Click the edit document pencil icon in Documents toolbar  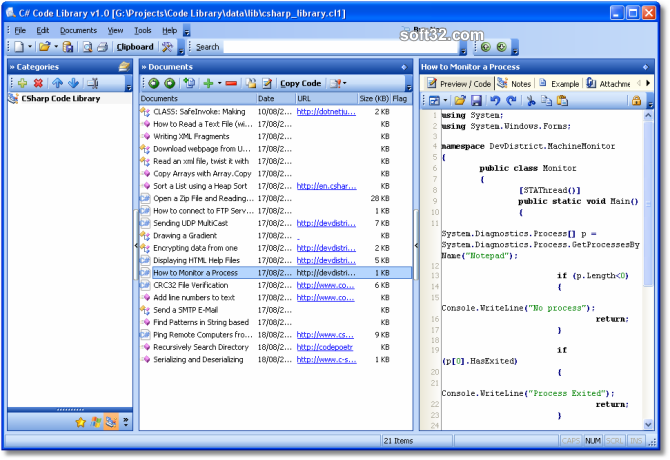pyautogui.click(x=267, y=83)
